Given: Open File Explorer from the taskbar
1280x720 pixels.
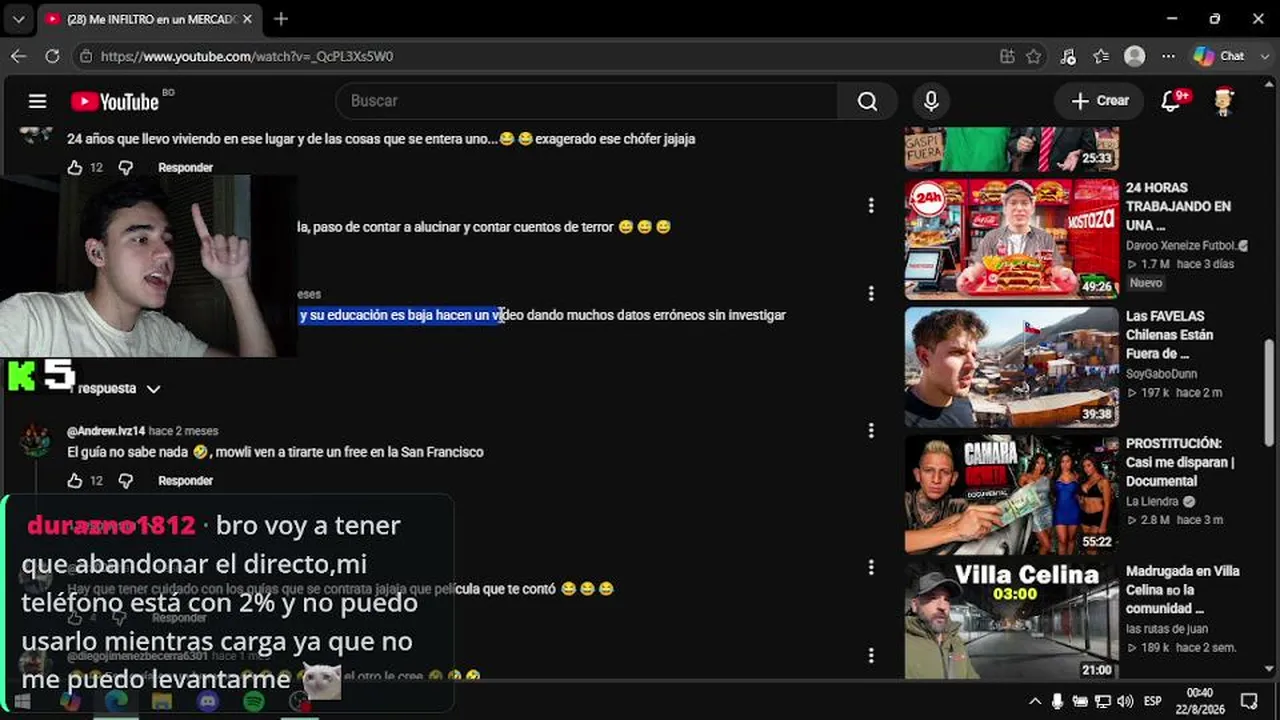Looking at the screenshot, I should 161,702.
